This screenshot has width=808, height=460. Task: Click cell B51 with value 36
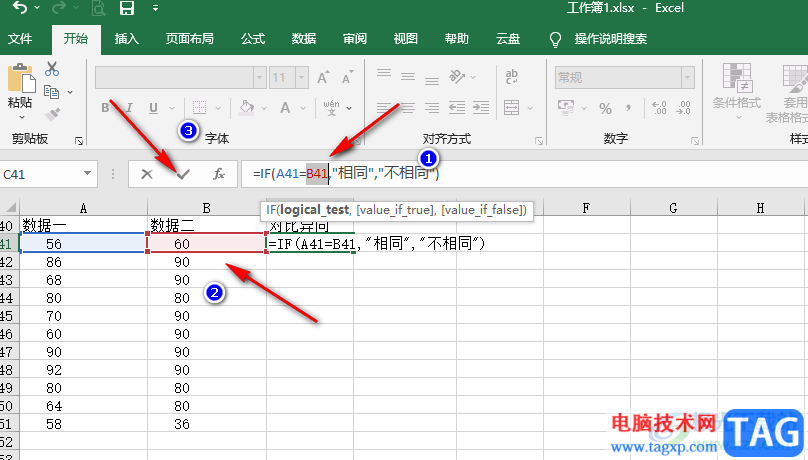(207, 424)
